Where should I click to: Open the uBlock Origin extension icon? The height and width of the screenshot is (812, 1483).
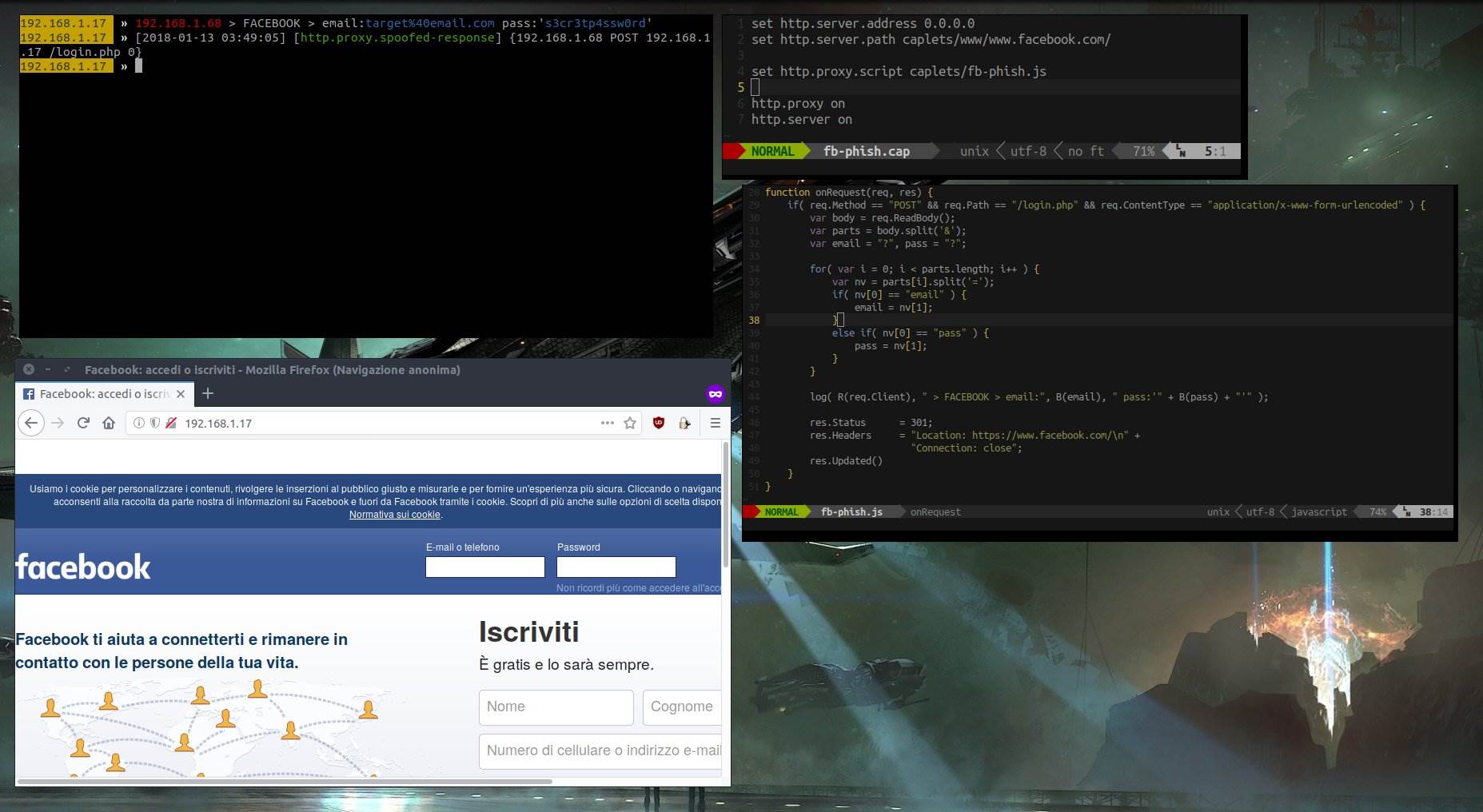click(659, 423)
